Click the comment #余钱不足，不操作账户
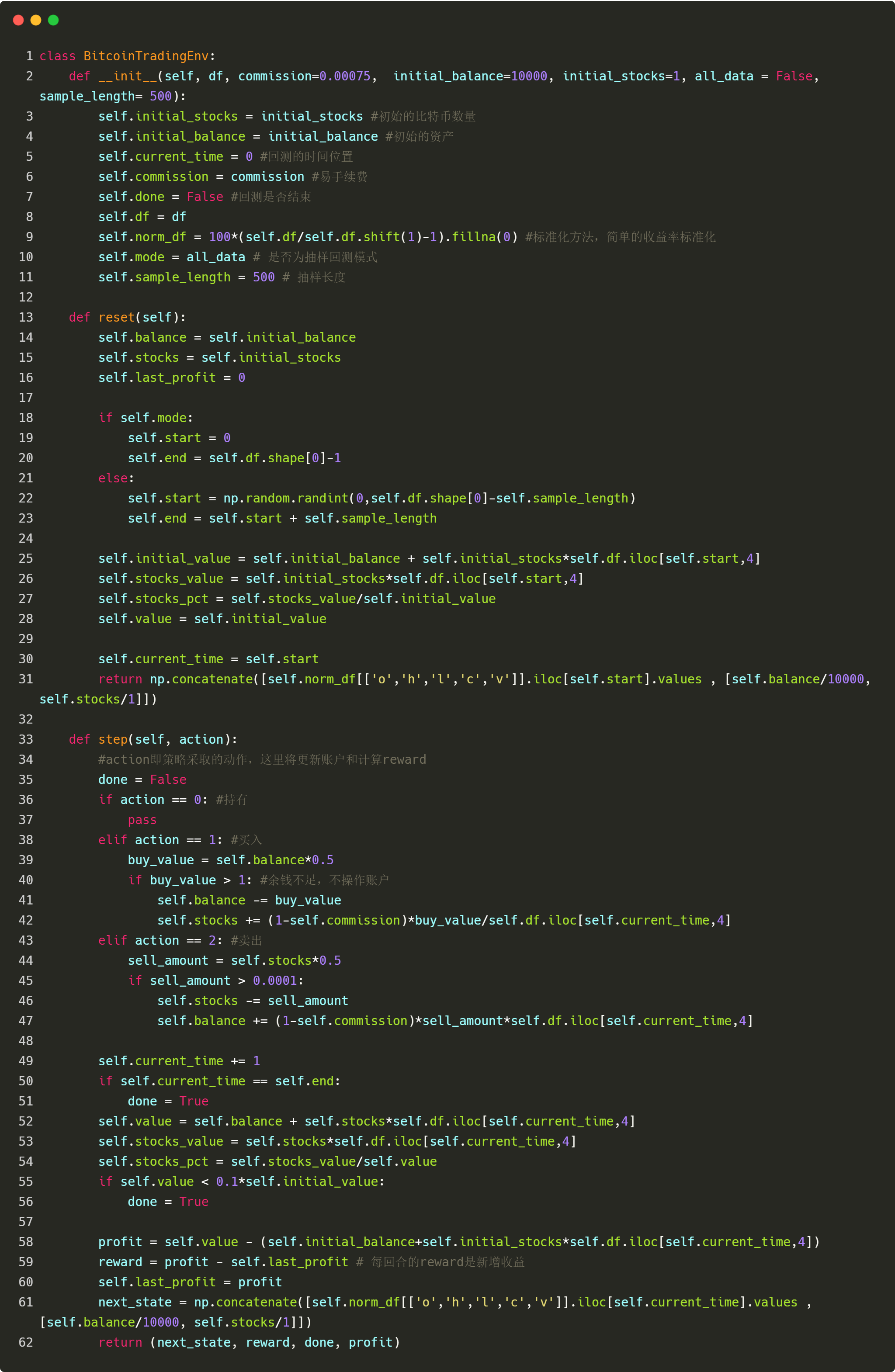 pos(325,880)
